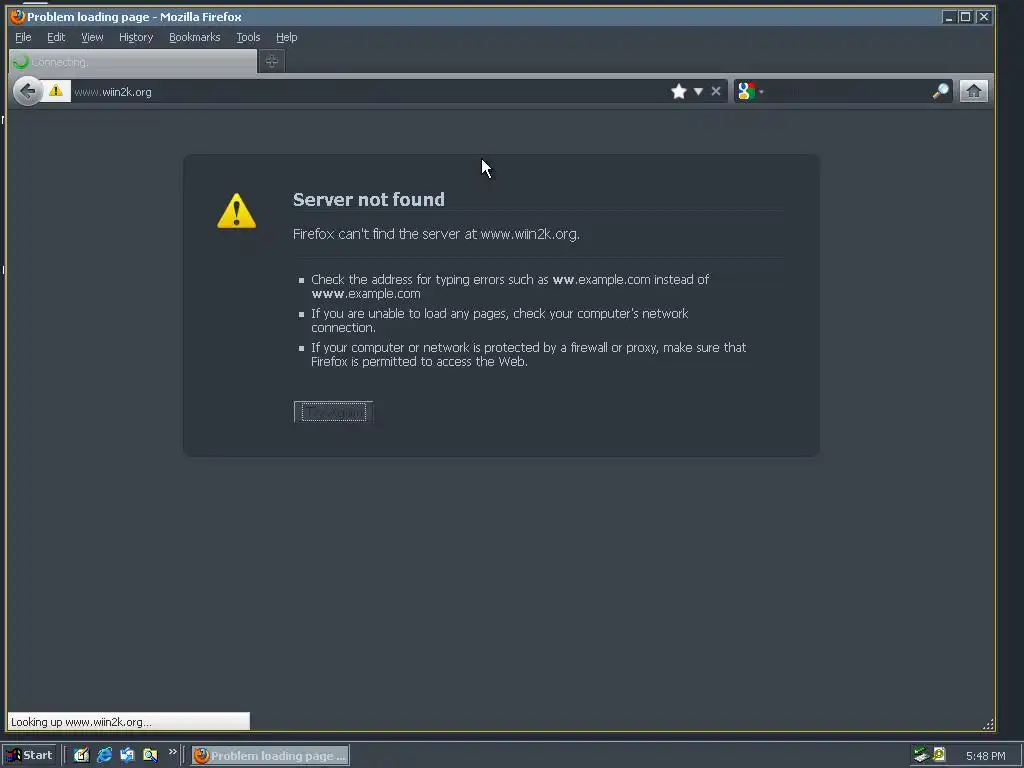Image resolution: width=1024 pixels, height=768 pixels.
Task: Maximize the Firefox window
Action: 965,17
